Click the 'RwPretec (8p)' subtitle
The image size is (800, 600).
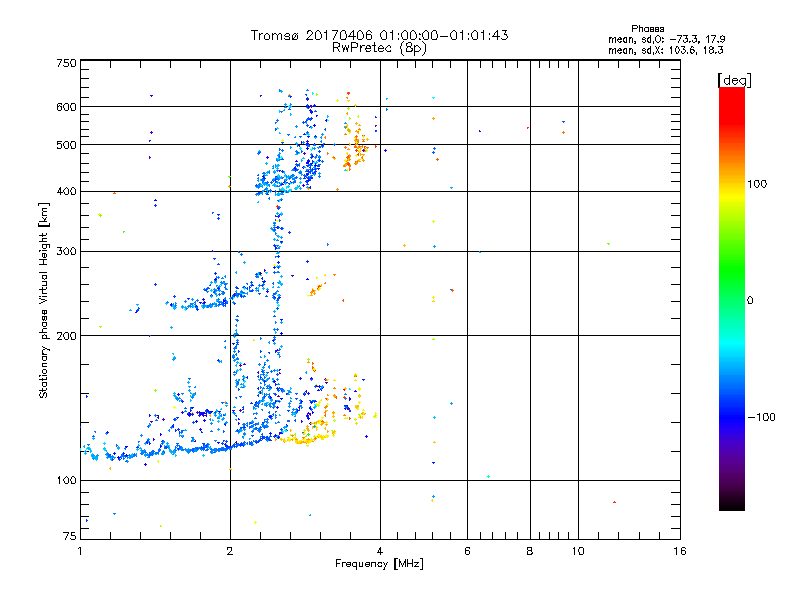tap(379, 48)
